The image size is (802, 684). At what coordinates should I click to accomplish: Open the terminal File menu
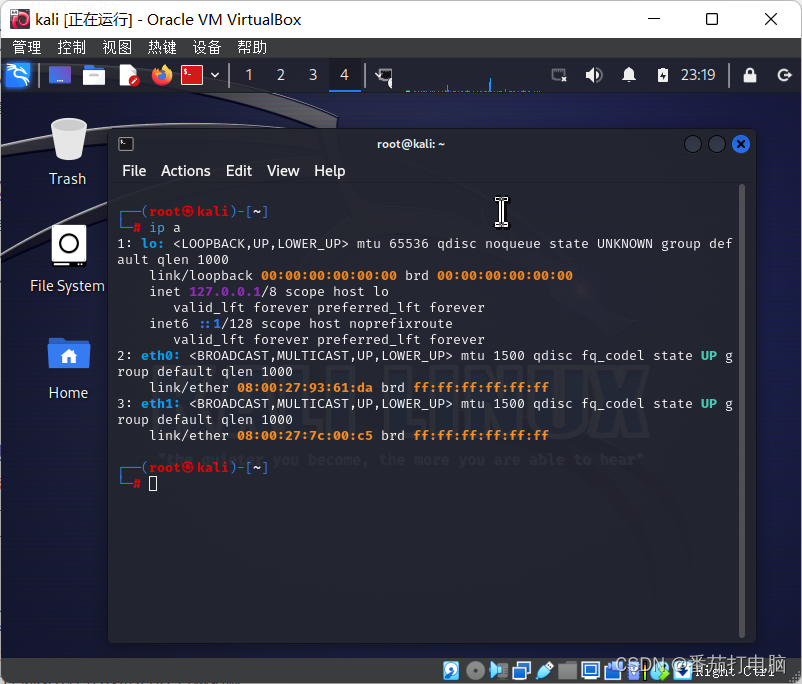134,171
